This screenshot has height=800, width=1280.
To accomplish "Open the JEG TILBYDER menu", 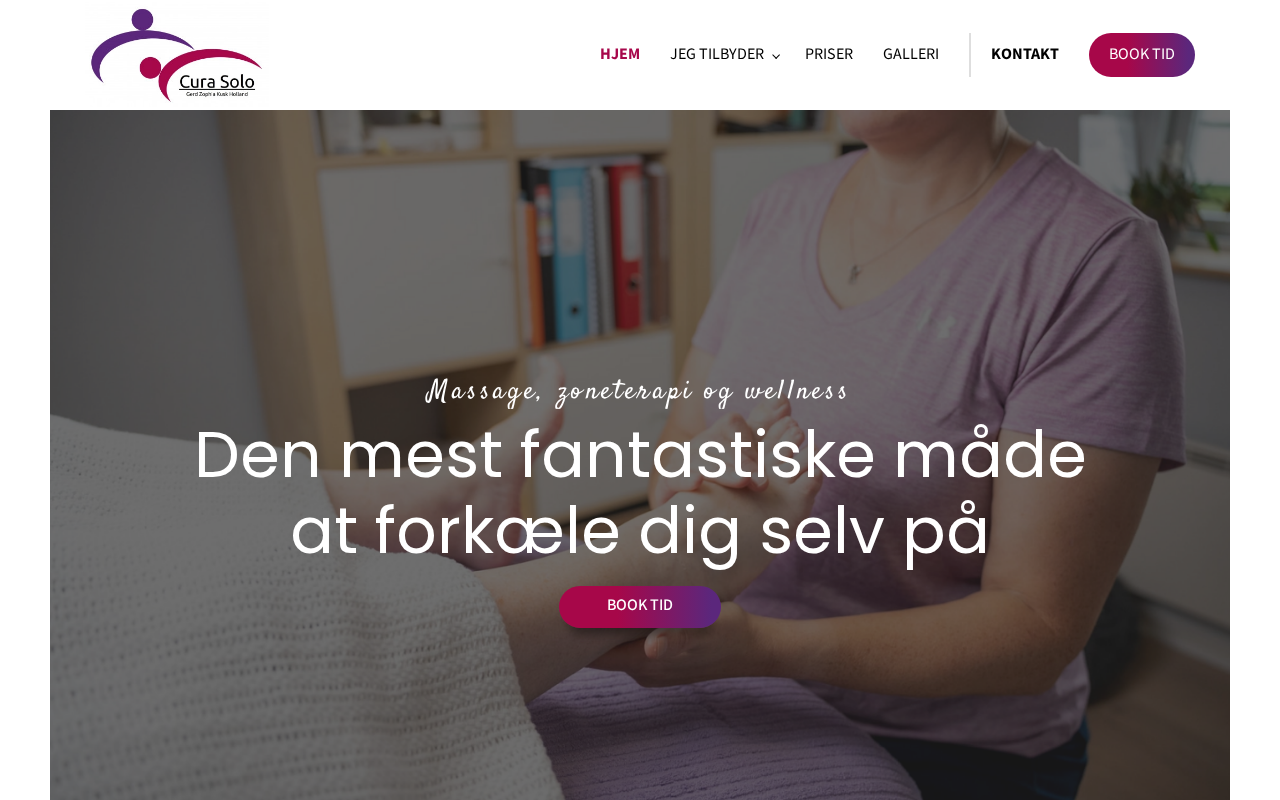I will tap(717, 54).
